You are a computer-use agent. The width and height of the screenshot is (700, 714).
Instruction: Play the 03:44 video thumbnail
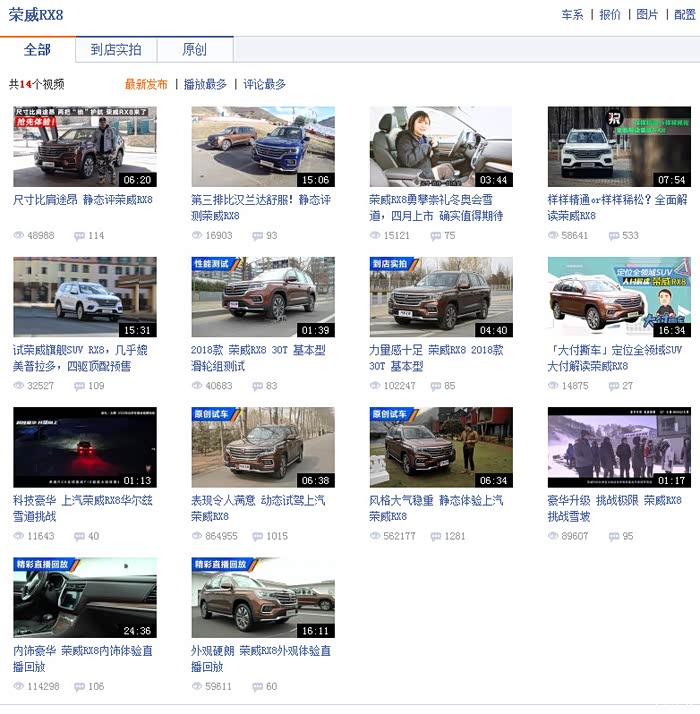[441, 147]
